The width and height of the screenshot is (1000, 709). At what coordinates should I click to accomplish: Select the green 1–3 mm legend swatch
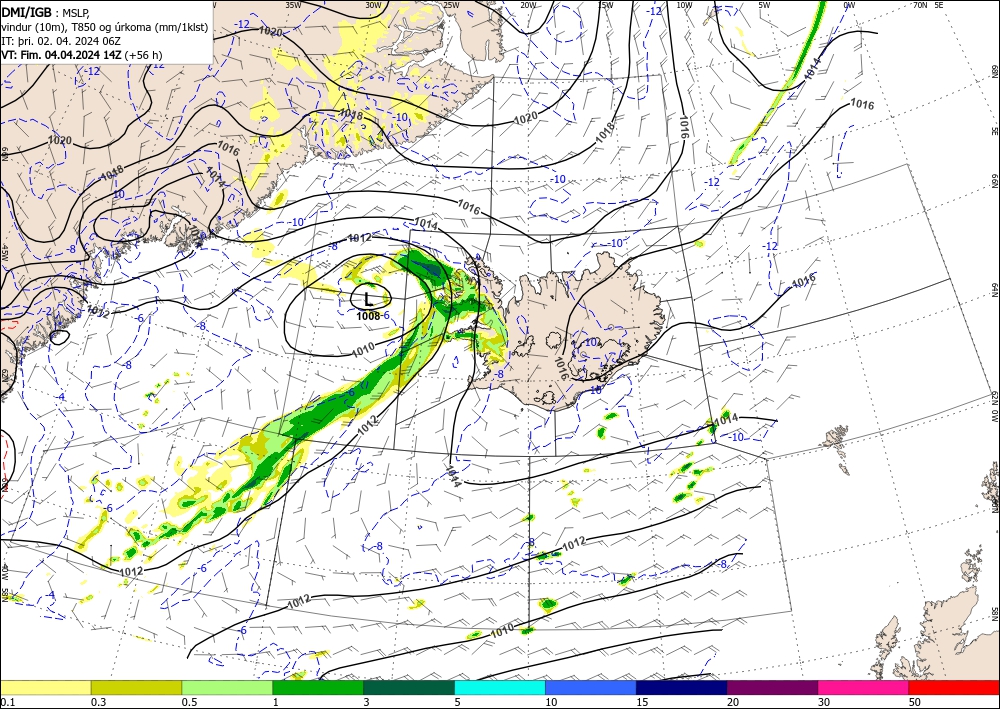[318, 687]
